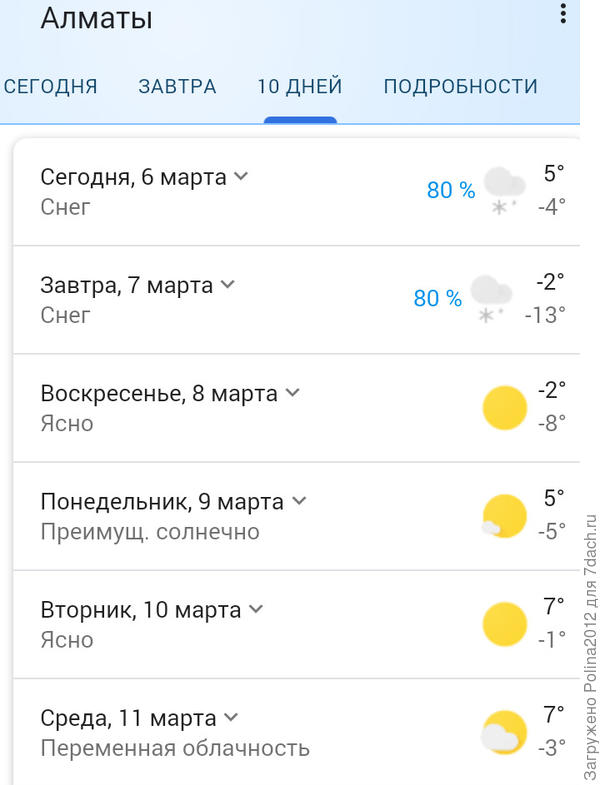This screenshot has height=785, width=600.
Task: Click the snow cloud icon for 7 марта
Action: (491, 298)
